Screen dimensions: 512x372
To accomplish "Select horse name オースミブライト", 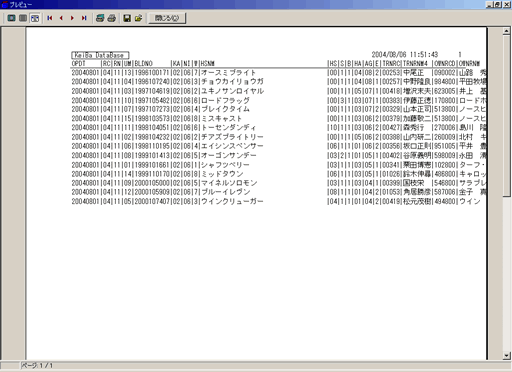I will (228, 73).
